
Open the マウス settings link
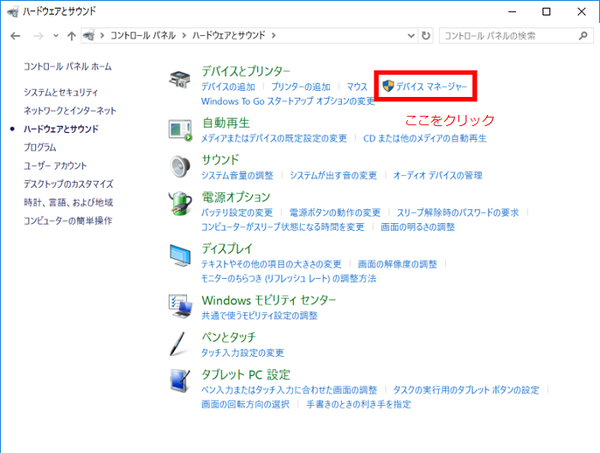(x=357, y=87)
